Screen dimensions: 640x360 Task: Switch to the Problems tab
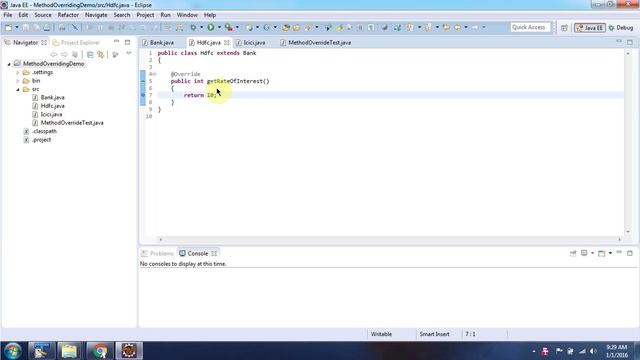158,253
